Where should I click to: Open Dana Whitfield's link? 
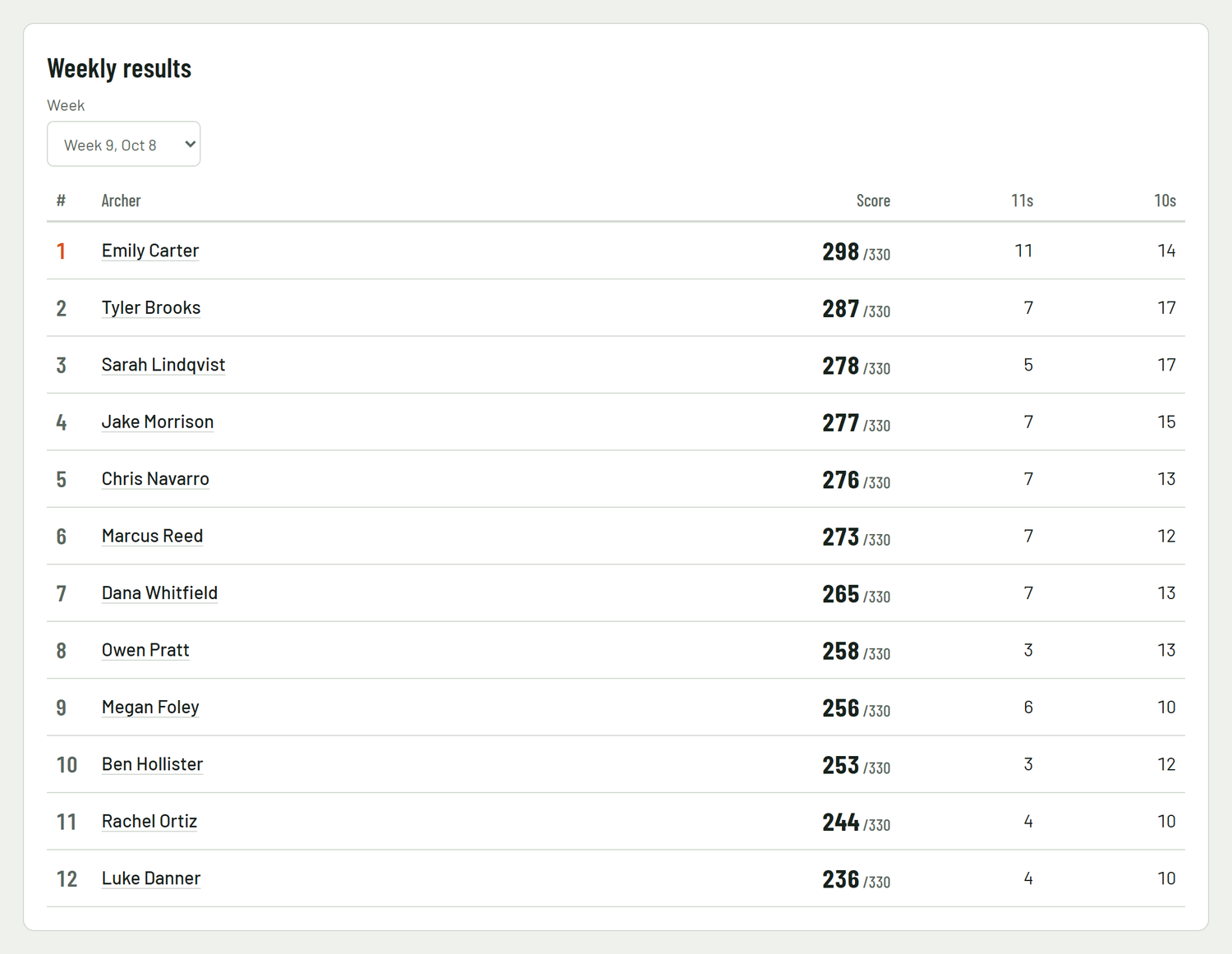pos(159,593)
